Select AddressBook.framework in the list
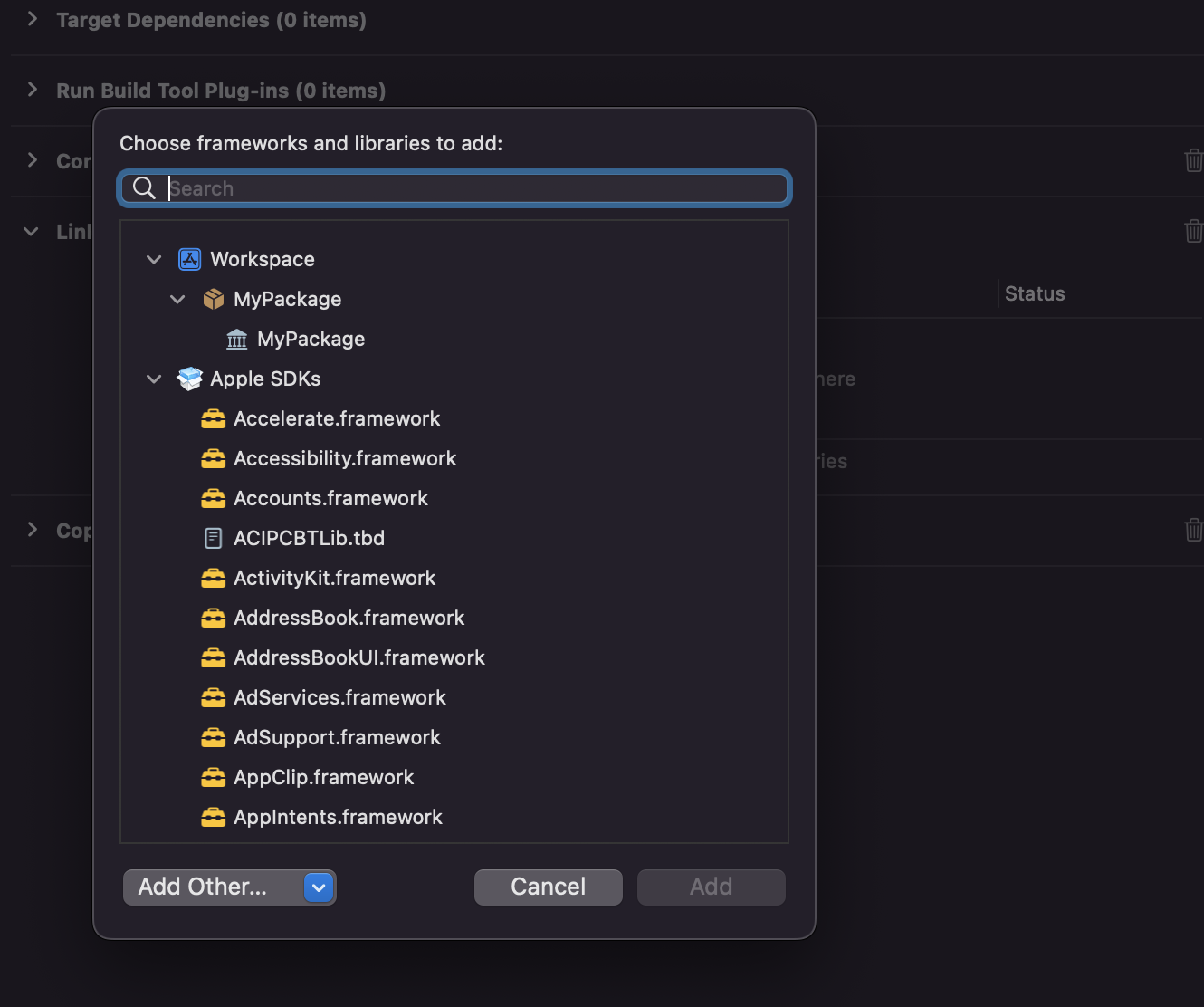 (x=454, y=618)
